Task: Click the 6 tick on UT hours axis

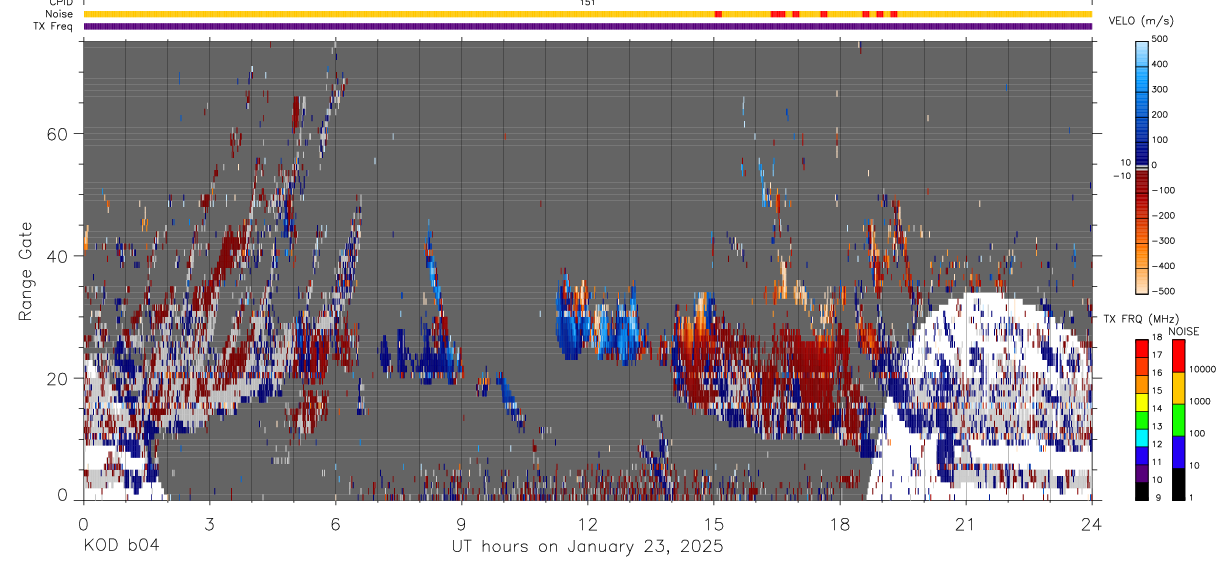Action: (335, 523)
